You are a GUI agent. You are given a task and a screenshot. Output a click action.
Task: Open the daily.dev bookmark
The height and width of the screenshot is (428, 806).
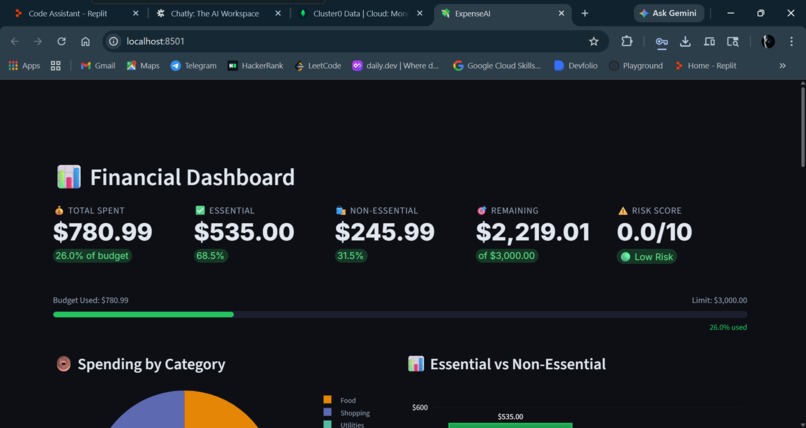tap(395, 65)
